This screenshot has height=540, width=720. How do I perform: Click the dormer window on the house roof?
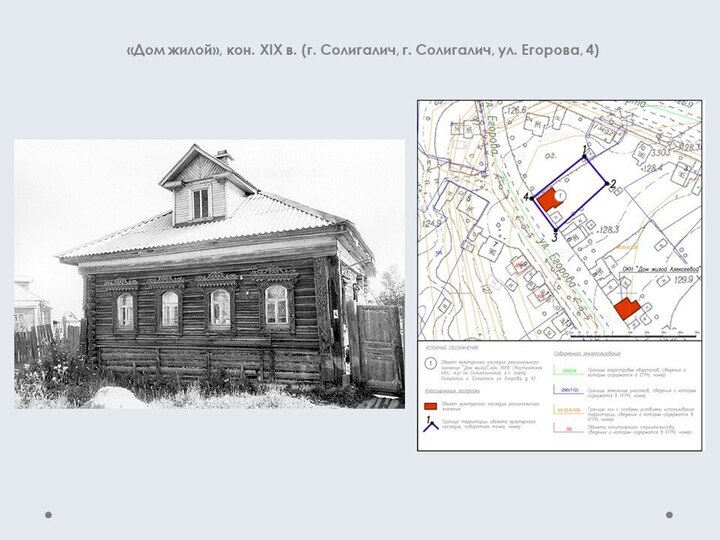click(x=201, y=203)
